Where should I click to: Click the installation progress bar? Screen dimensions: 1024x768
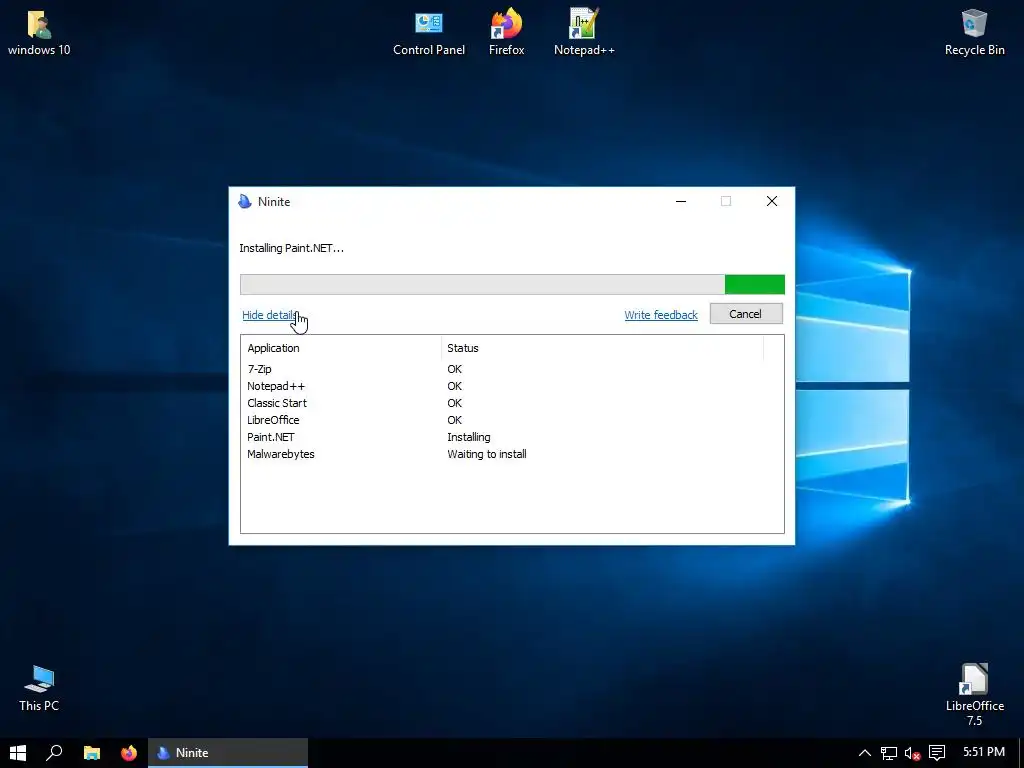[512, 284]
